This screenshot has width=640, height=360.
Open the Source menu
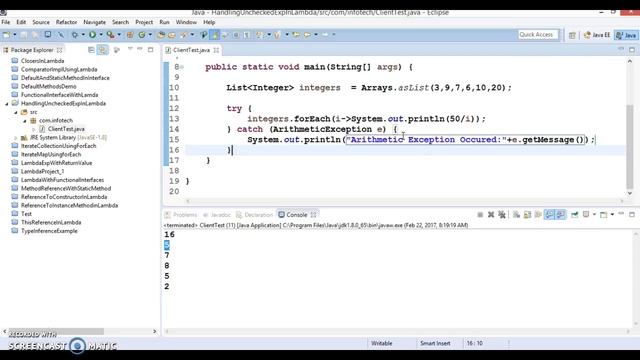pyautogui.click(x=41, y=22)
